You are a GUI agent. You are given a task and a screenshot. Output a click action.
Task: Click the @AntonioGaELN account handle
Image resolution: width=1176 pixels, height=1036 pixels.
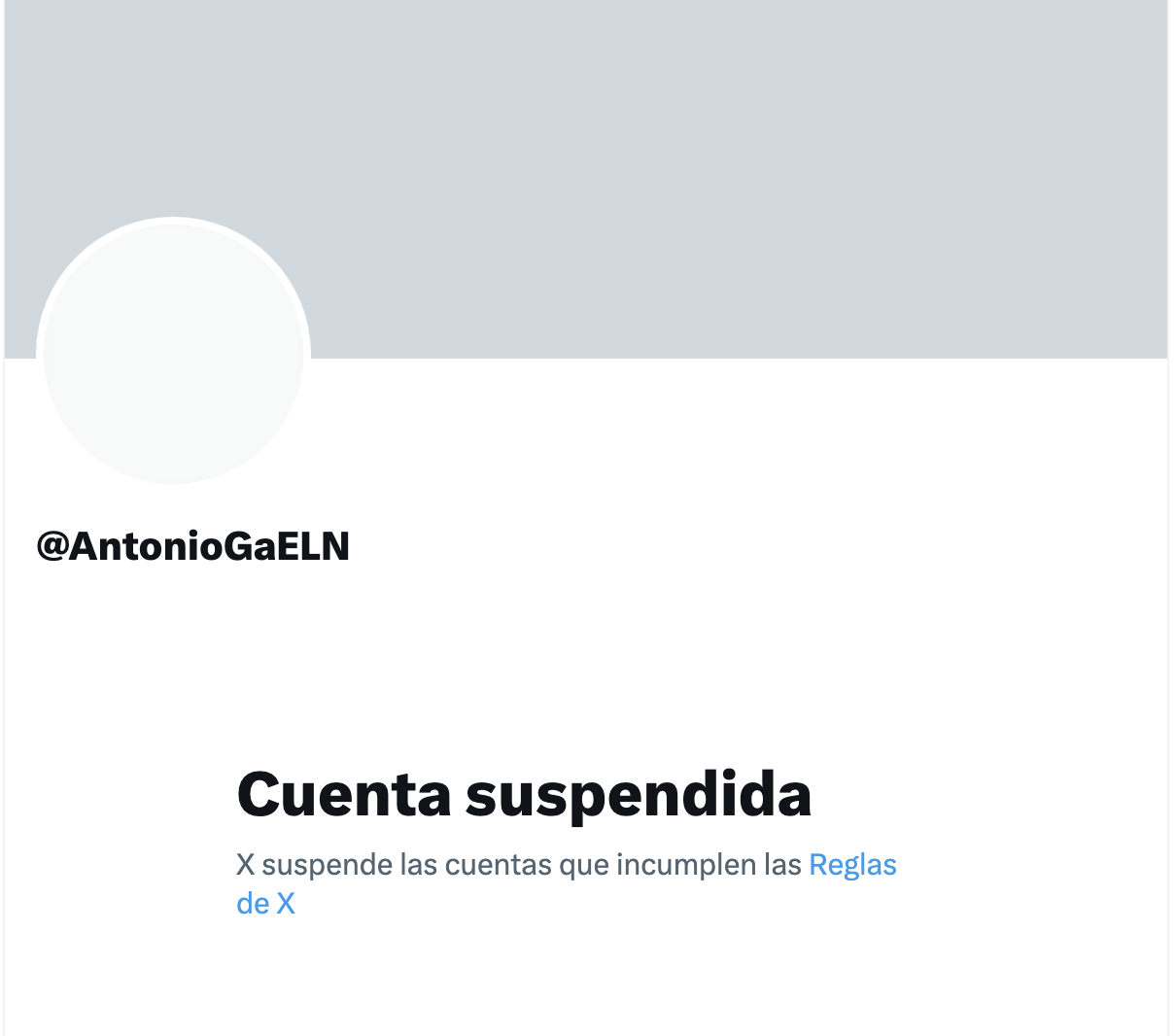(192, 546)
